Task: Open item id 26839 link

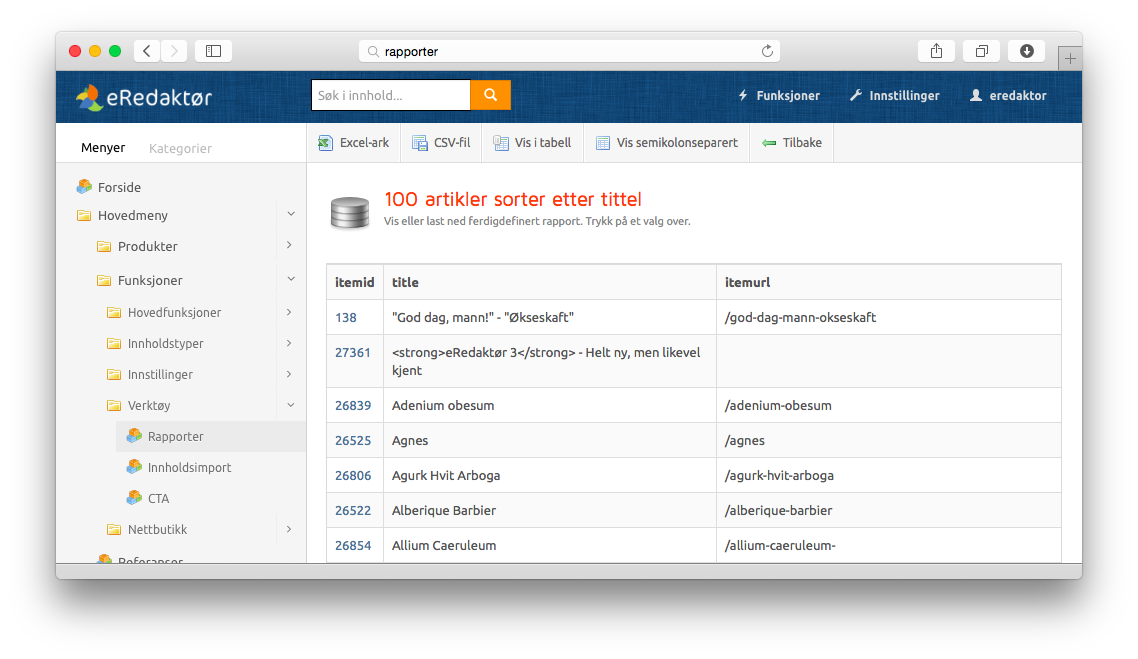Action: click(353, 405)
